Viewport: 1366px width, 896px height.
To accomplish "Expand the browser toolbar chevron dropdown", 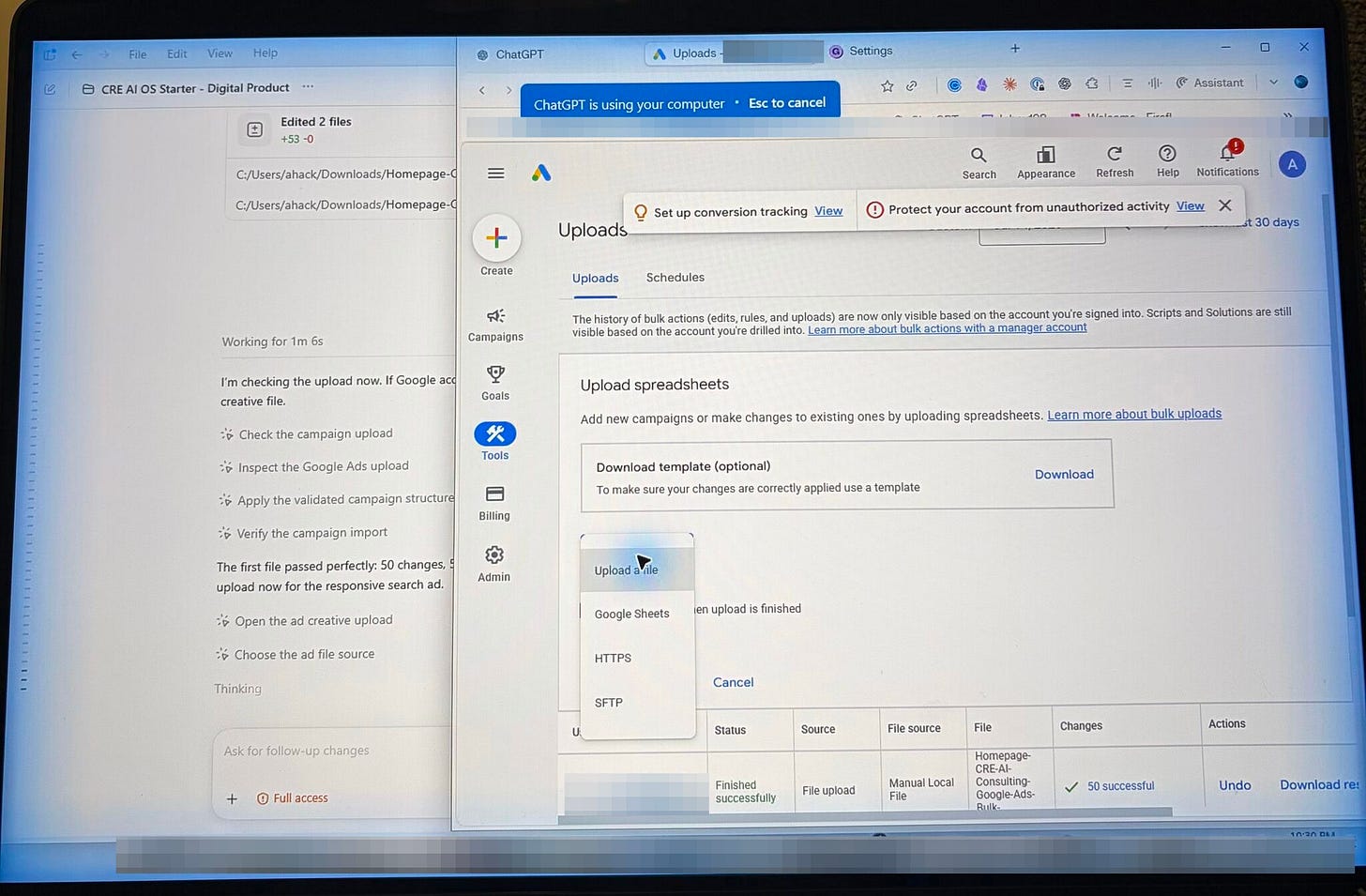I will coord(1273,82).
